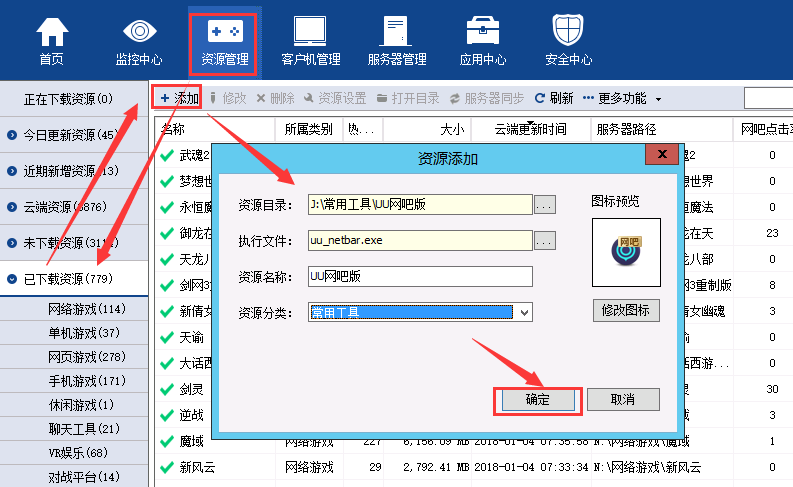This screenshot has height=487, width=793.
Task: Collapse the 已下载资源 sidebar category
Action: [x=73, y=278]
